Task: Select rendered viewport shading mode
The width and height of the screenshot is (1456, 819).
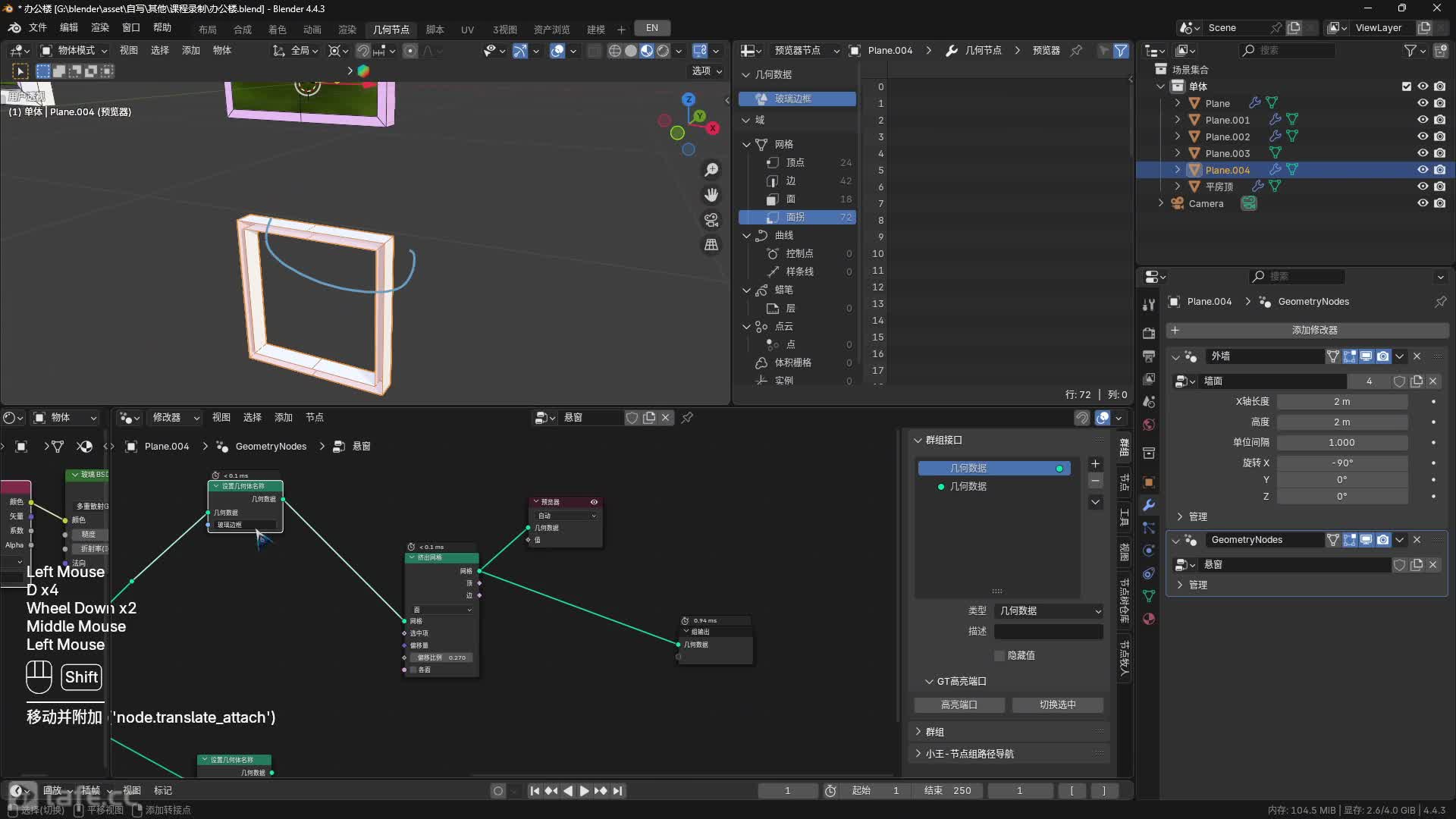Action: 663,51
